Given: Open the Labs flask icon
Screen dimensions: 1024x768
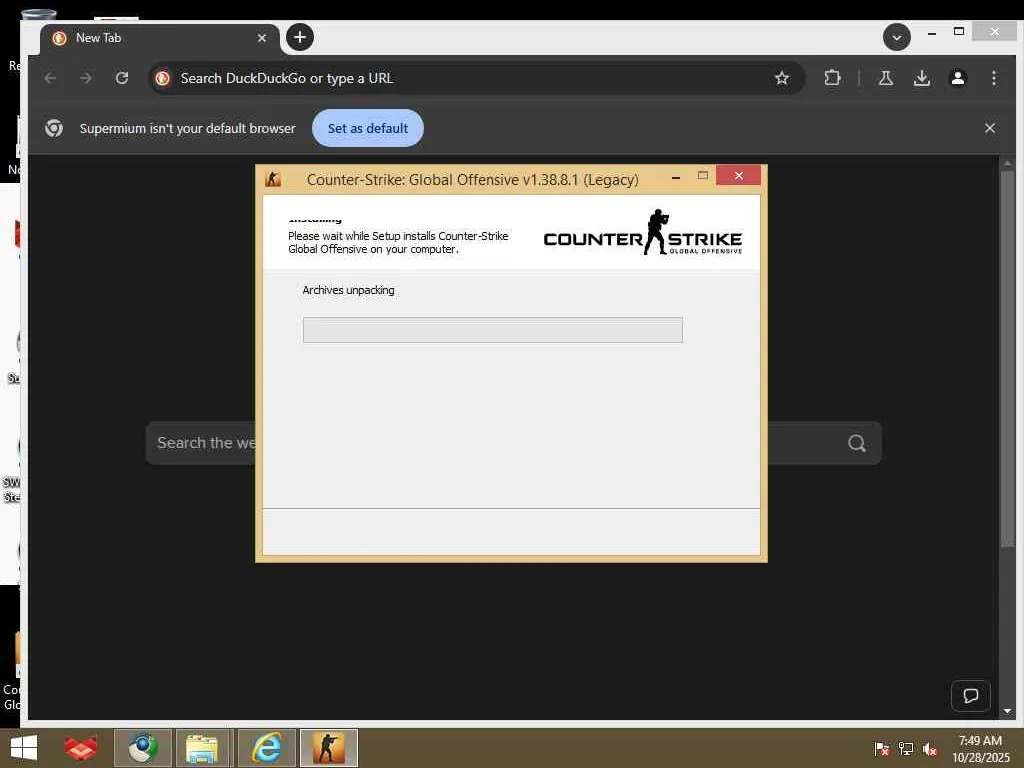Looking at the screenshot, I should [886, 78].
